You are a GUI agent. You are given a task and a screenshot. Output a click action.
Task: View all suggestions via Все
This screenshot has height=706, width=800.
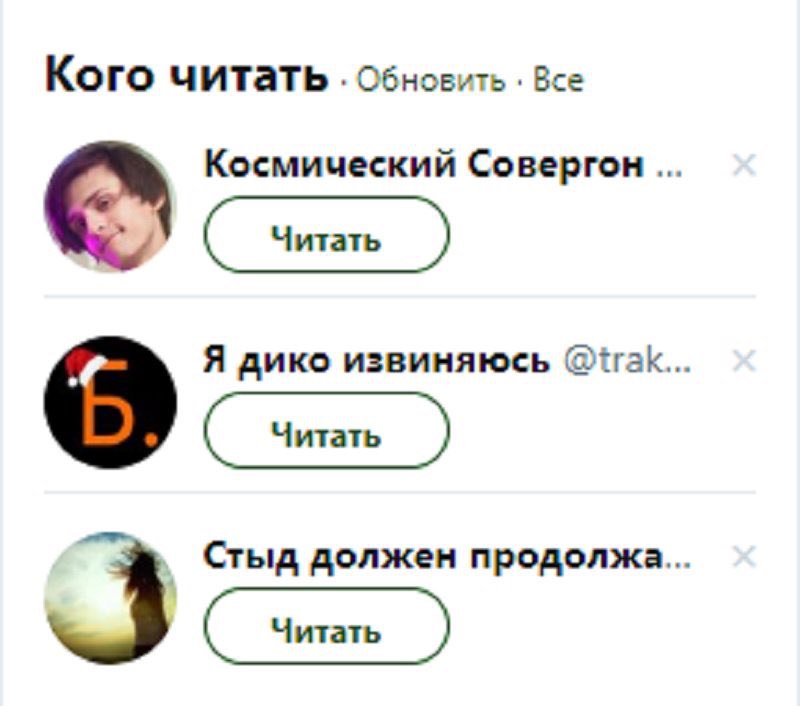click(558, 80)
